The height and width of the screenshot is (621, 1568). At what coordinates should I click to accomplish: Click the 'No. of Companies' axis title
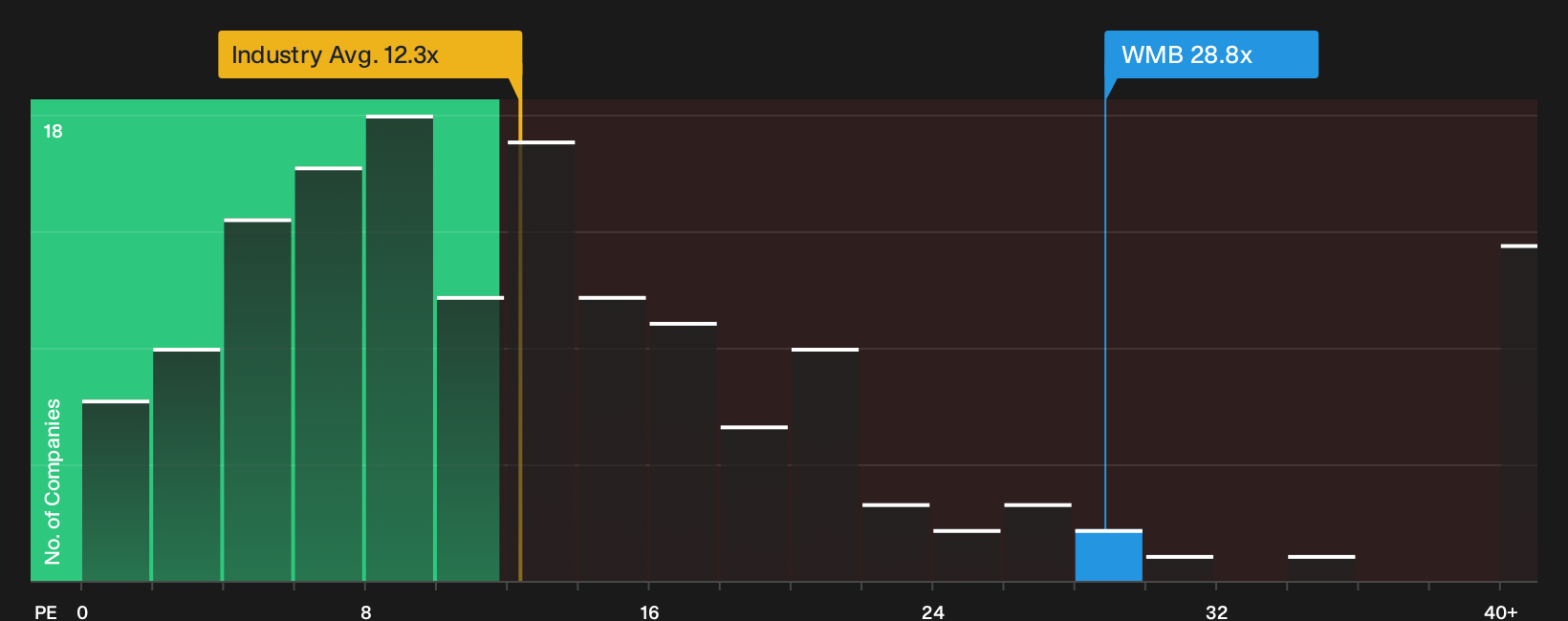53,481
